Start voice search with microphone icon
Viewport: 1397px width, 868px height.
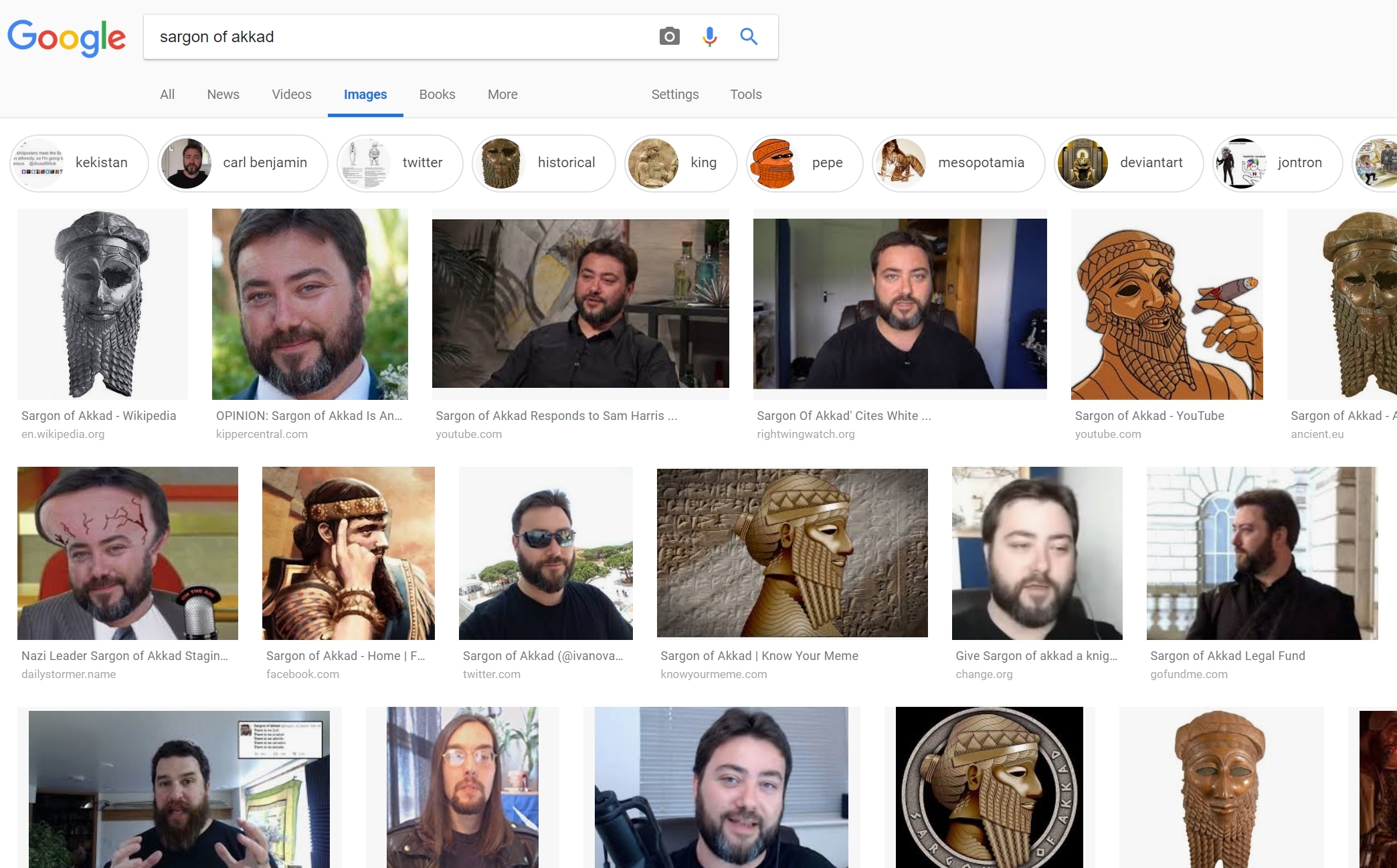click(710, 36)
